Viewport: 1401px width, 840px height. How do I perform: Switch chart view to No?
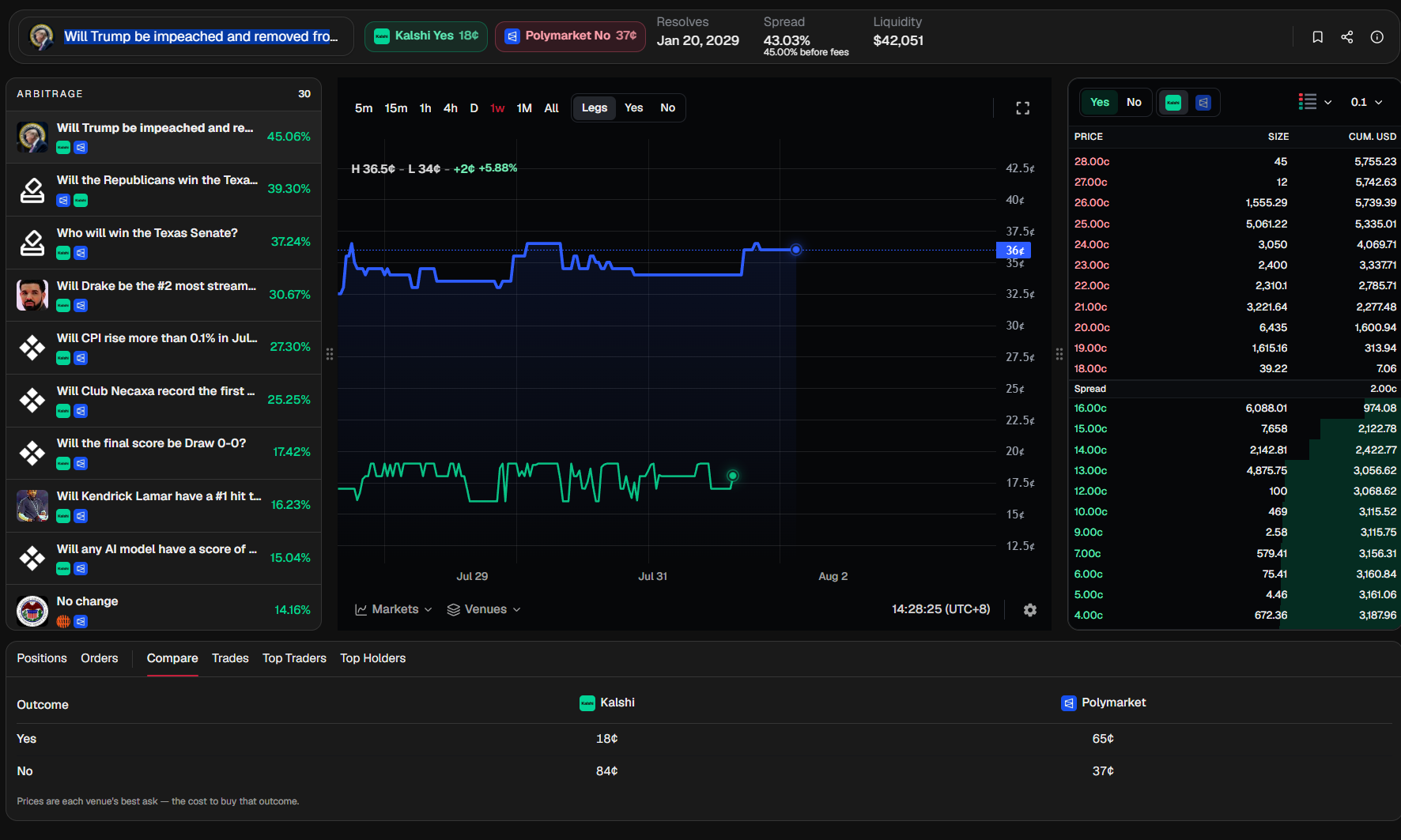tap(668, 108)
